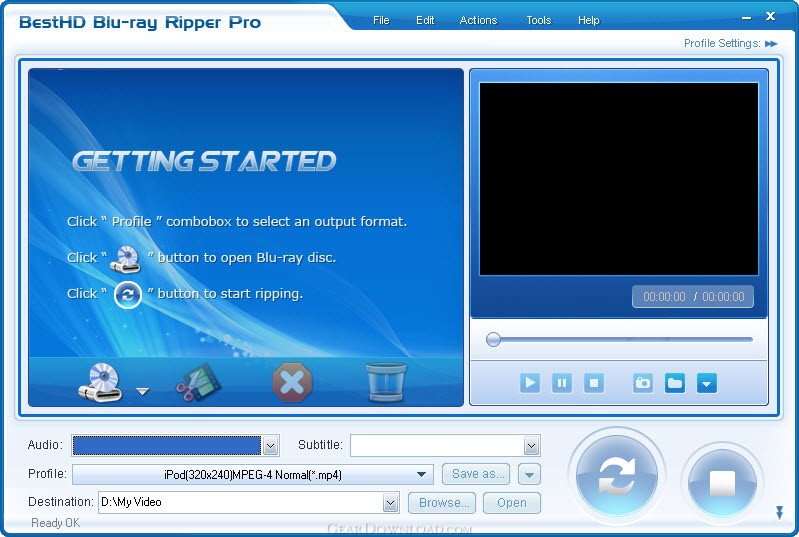799x537 pixels.
Task: Click the black video preview area
Action: (x=619, y=179)
